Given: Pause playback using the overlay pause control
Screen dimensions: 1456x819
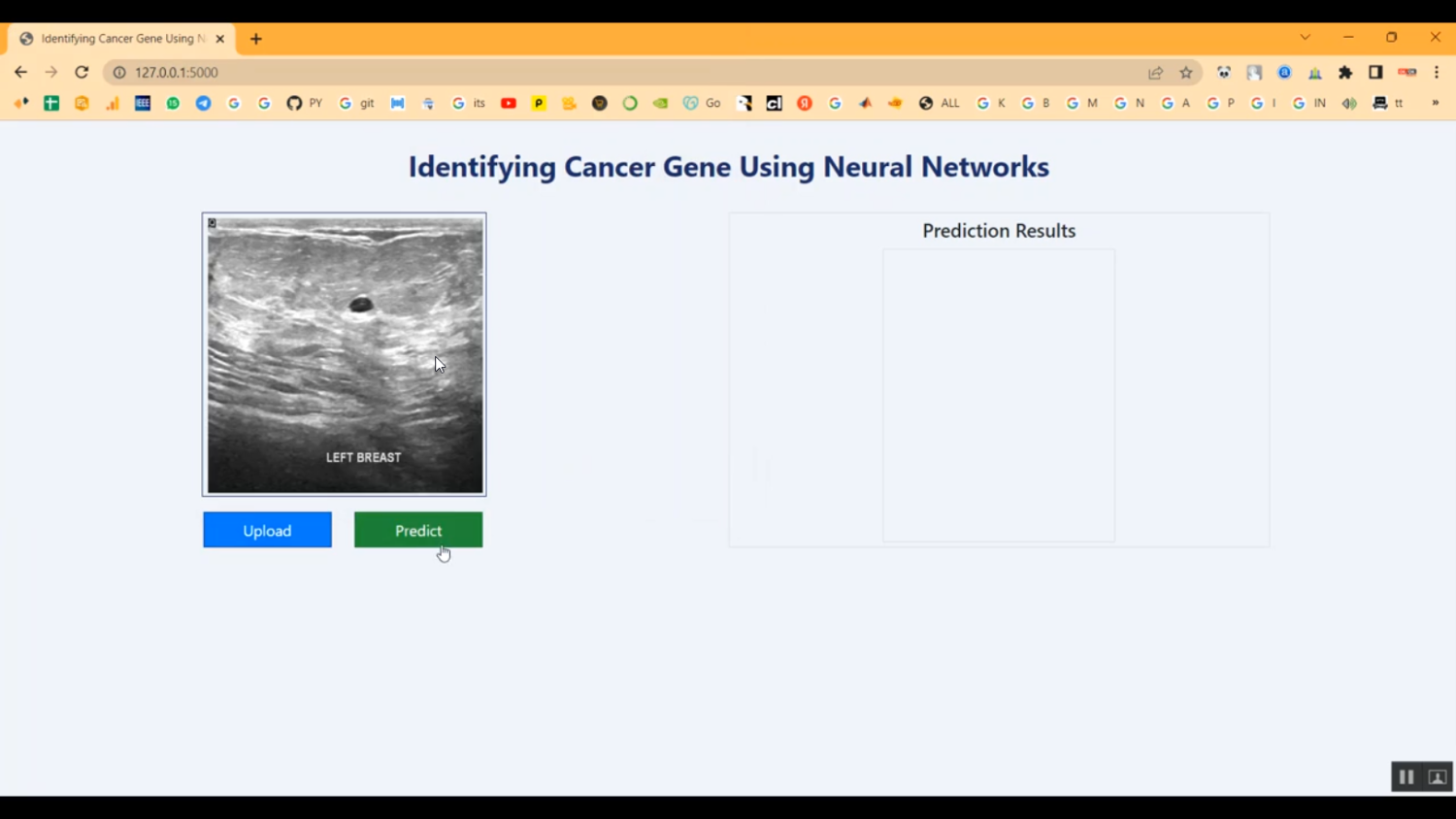Looking at the screenshot, I should click(1406, 776).
